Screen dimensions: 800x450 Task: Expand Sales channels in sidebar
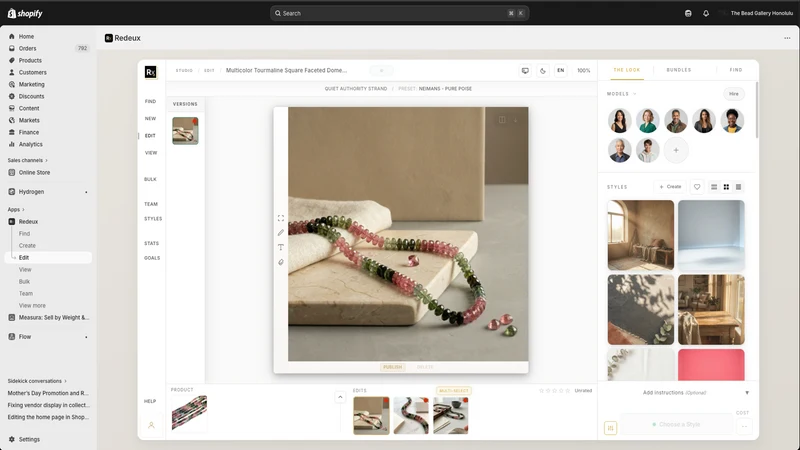(x=28, y=160)
